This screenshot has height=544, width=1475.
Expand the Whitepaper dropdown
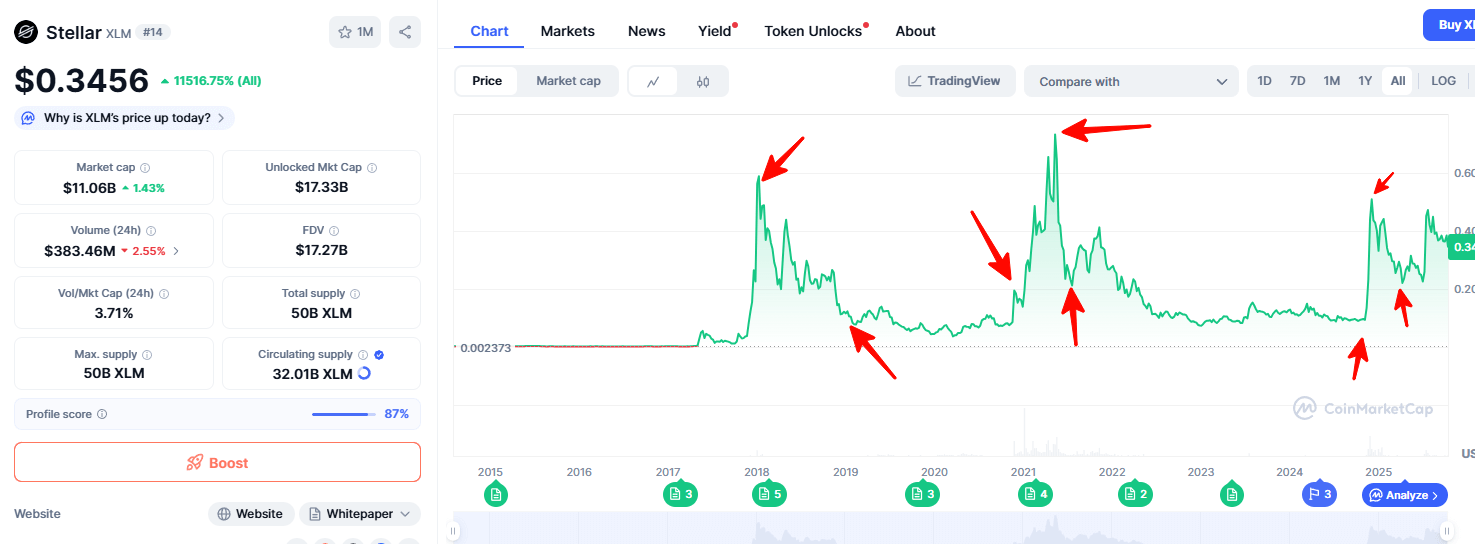point(360,514)
